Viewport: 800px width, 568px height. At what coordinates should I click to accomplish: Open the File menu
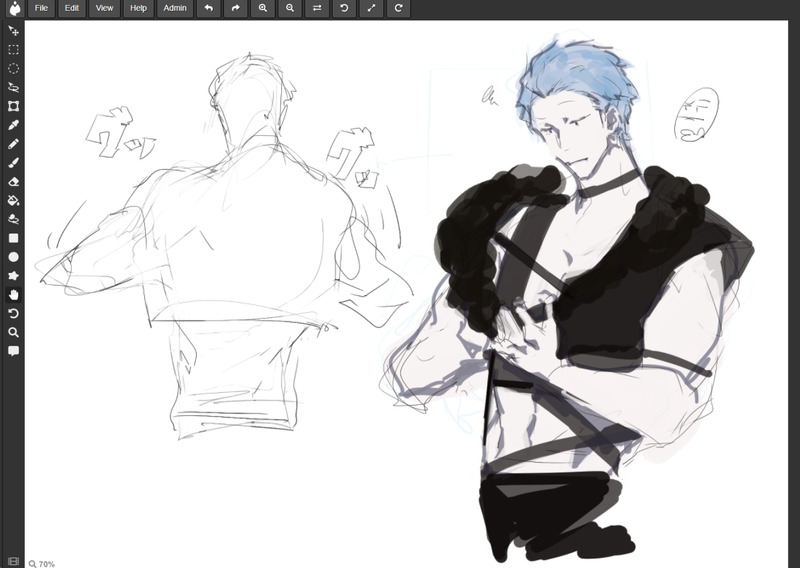click(41, 8)
